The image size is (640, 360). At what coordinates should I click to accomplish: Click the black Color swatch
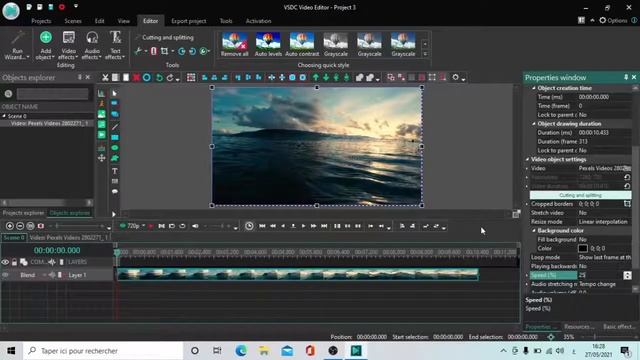(583, 248)
